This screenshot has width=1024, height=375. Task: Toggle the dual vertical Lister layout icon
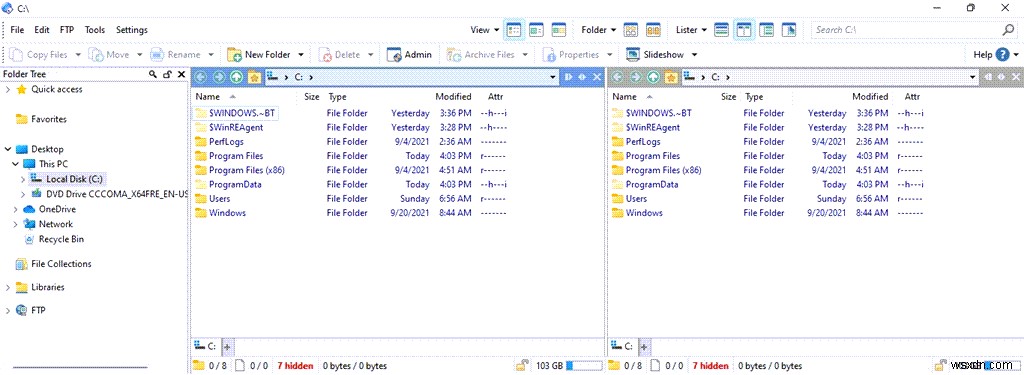(x=744, y=29)
